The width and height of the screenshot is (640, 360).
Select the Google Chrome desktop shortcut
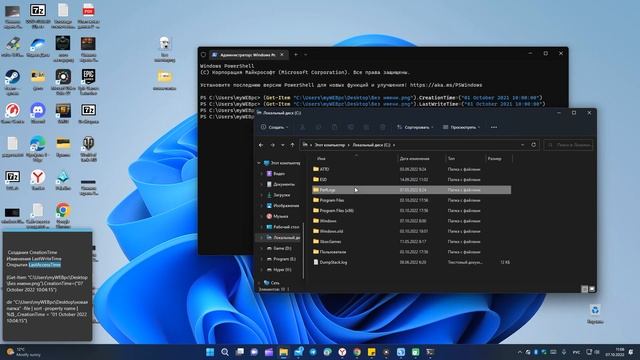[x=63, y=214]
